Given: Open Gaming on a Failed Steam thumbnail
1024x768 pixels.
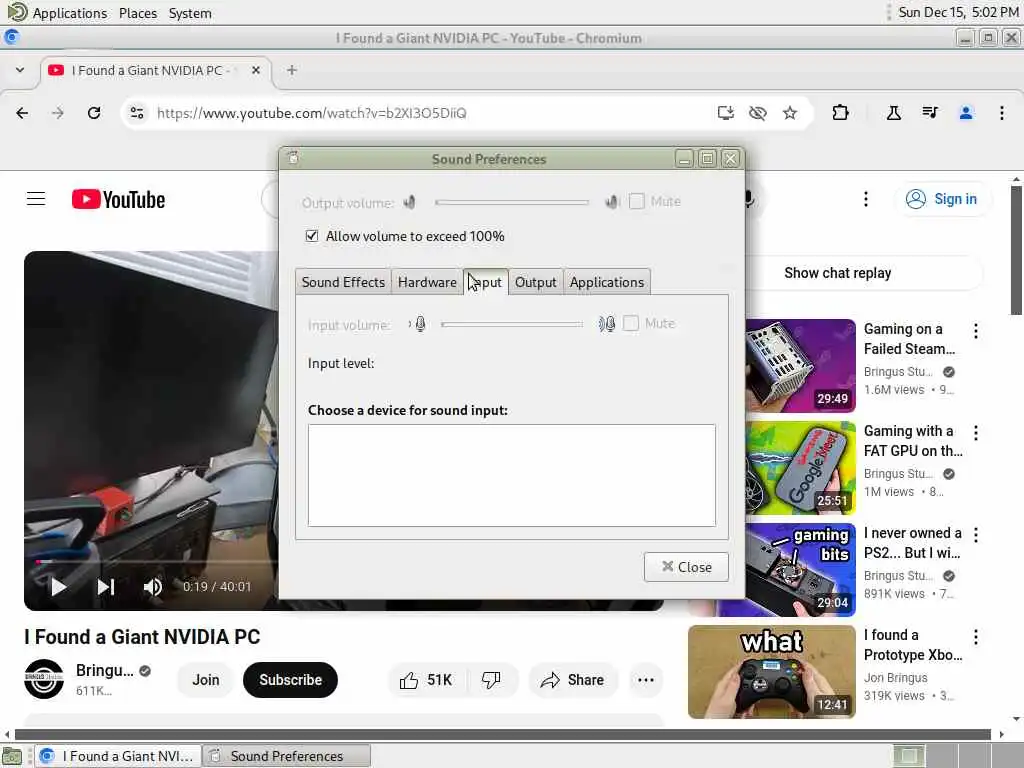Looking at the screenshot, I should pos(801,366).
